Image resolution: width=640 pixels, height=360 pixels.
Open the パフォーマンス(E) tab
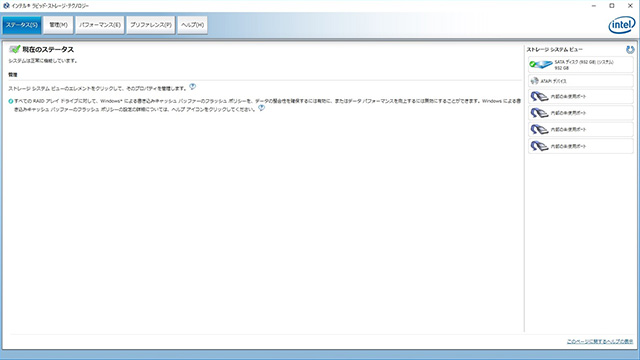100,25
